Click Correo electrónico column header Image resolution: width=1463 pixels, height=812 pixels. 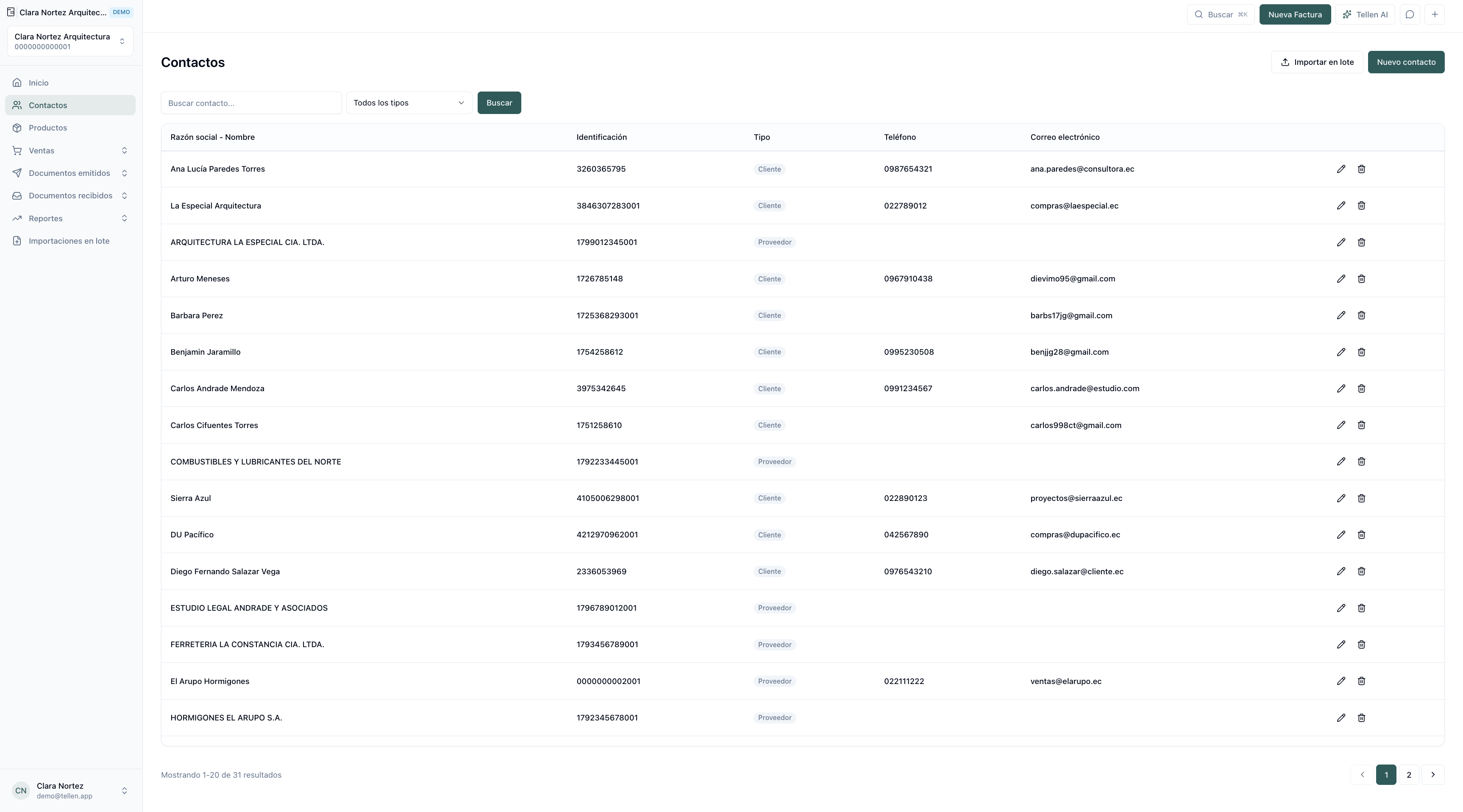pos(1065,137)
